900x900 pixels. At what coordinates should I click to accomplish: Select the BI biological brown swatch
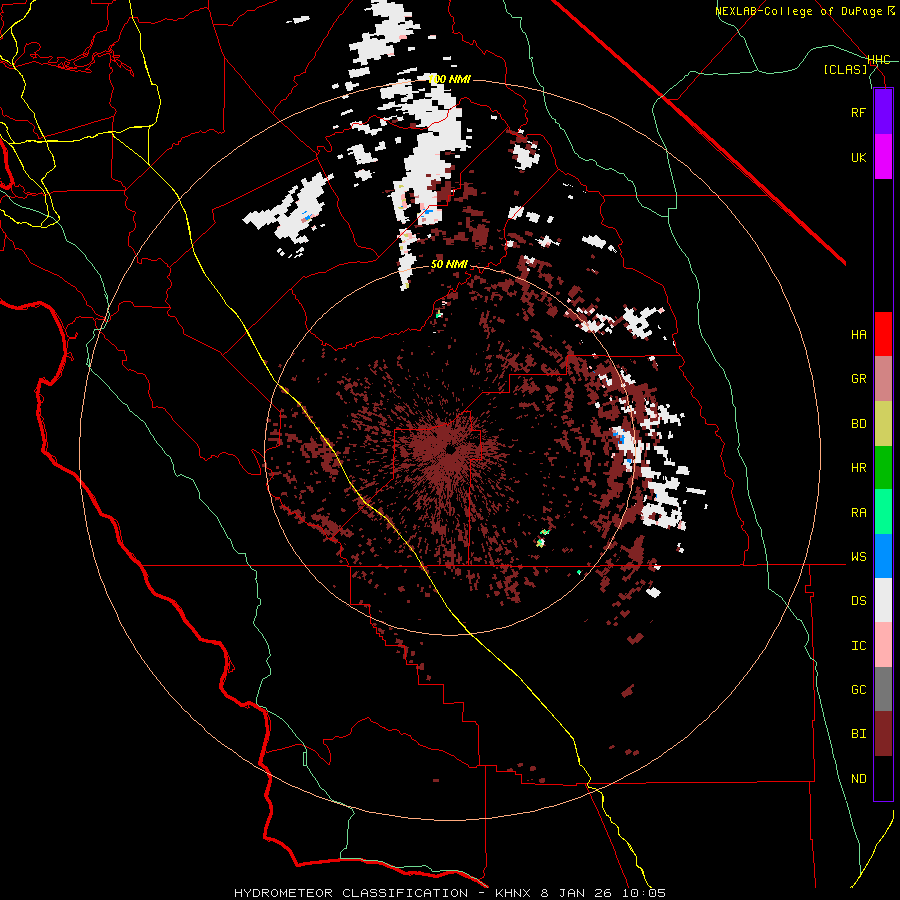click(883, 734)
